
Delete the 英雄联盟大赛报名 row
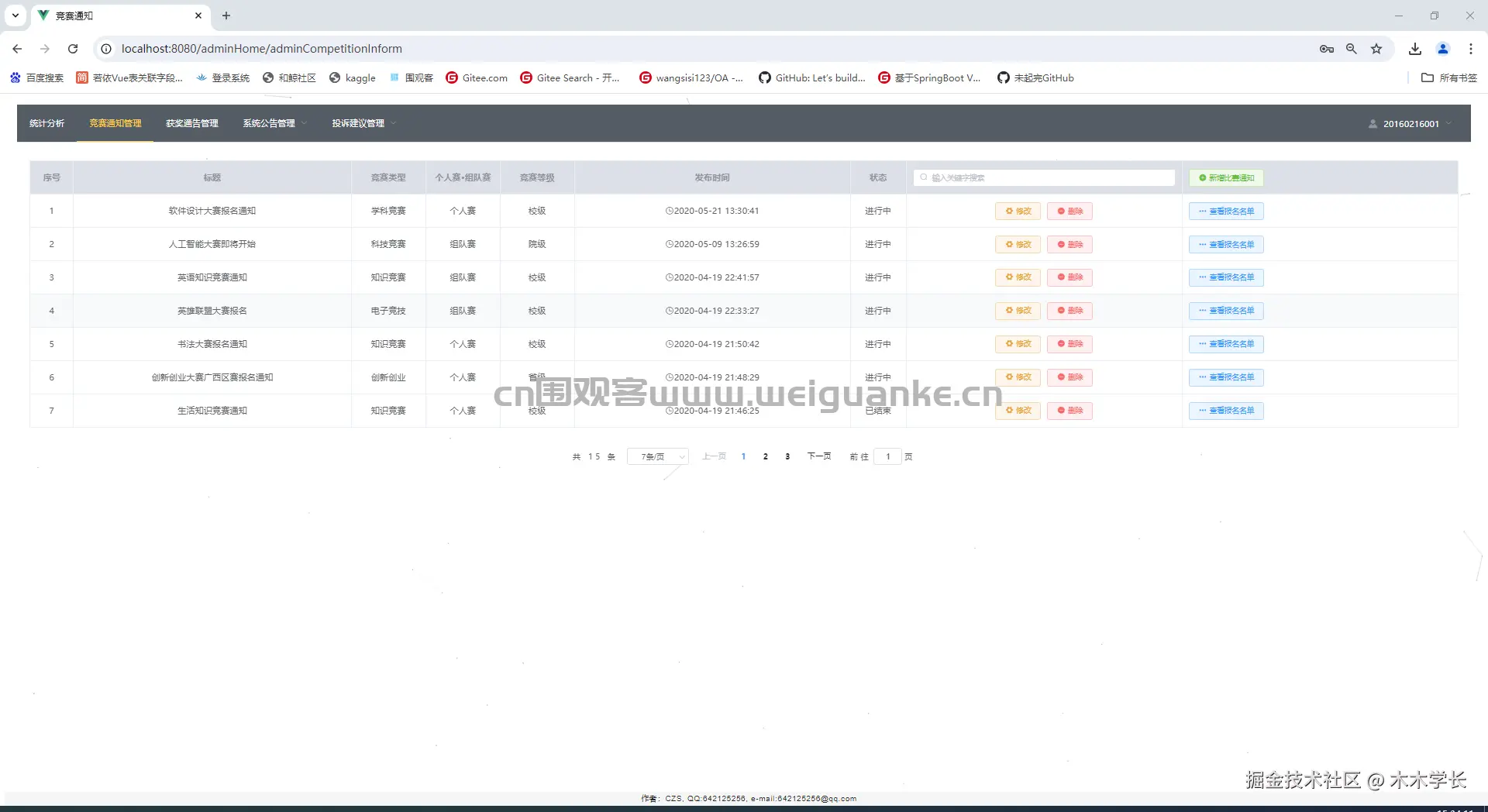pos(1069,311)
